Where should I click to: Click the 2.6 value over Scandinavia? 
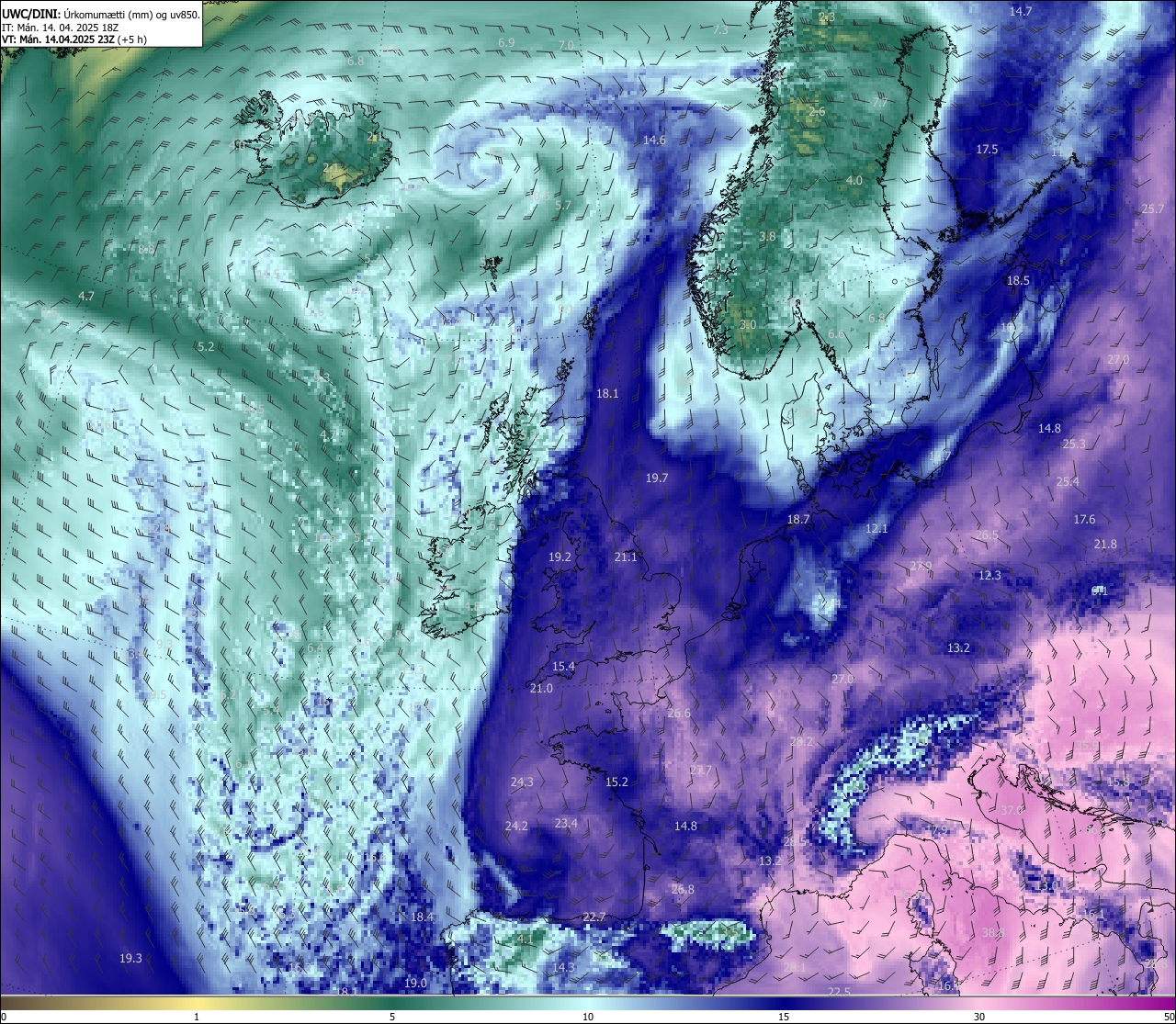817,112
